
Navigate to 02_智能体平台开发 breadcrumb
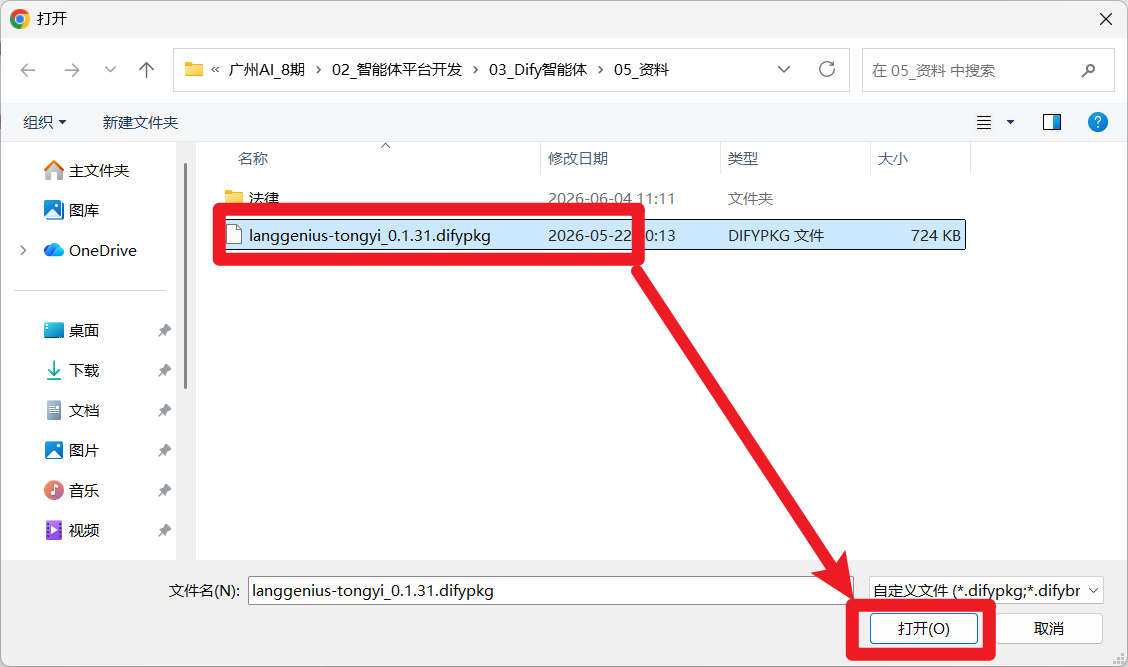[396, 70]
